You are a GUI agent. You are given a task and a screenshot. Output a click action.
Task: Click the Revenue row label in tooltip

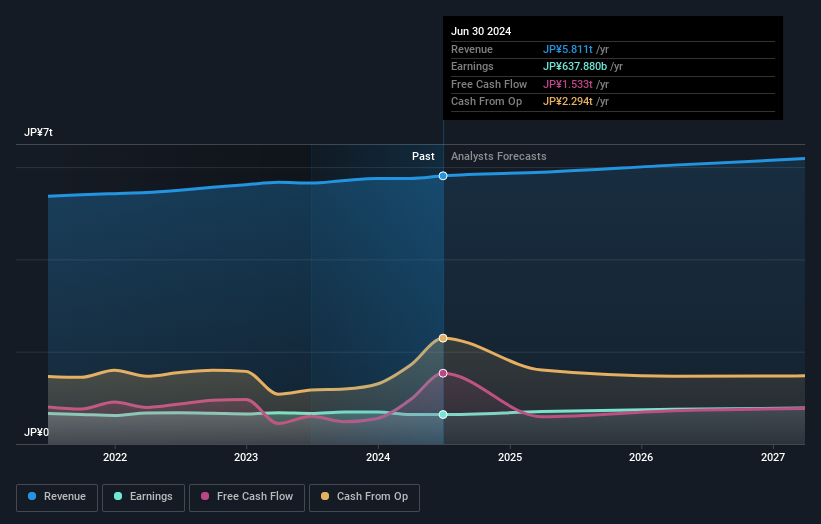(x=472, y=49)
